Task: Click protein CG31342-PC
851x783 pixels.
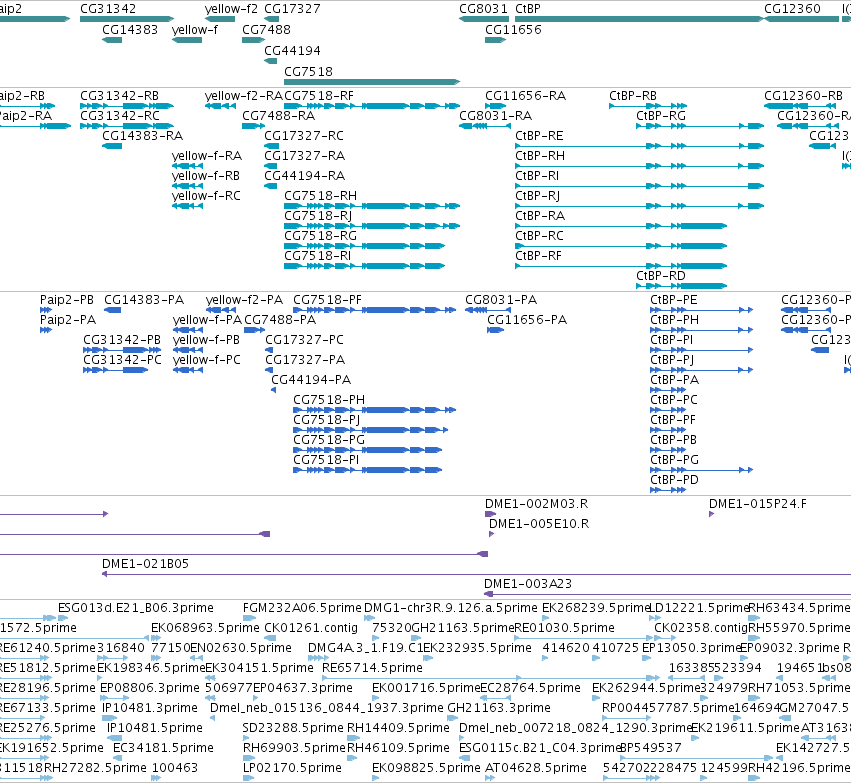Action: (x=122, y=360)
